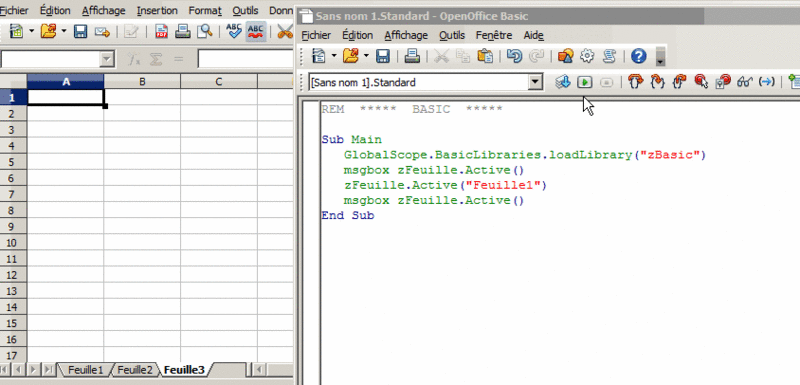This screenshot has width=800, height=385.
Task: Click the Calc formula input line
Action: pyautogui.click(x=246, y=60)
